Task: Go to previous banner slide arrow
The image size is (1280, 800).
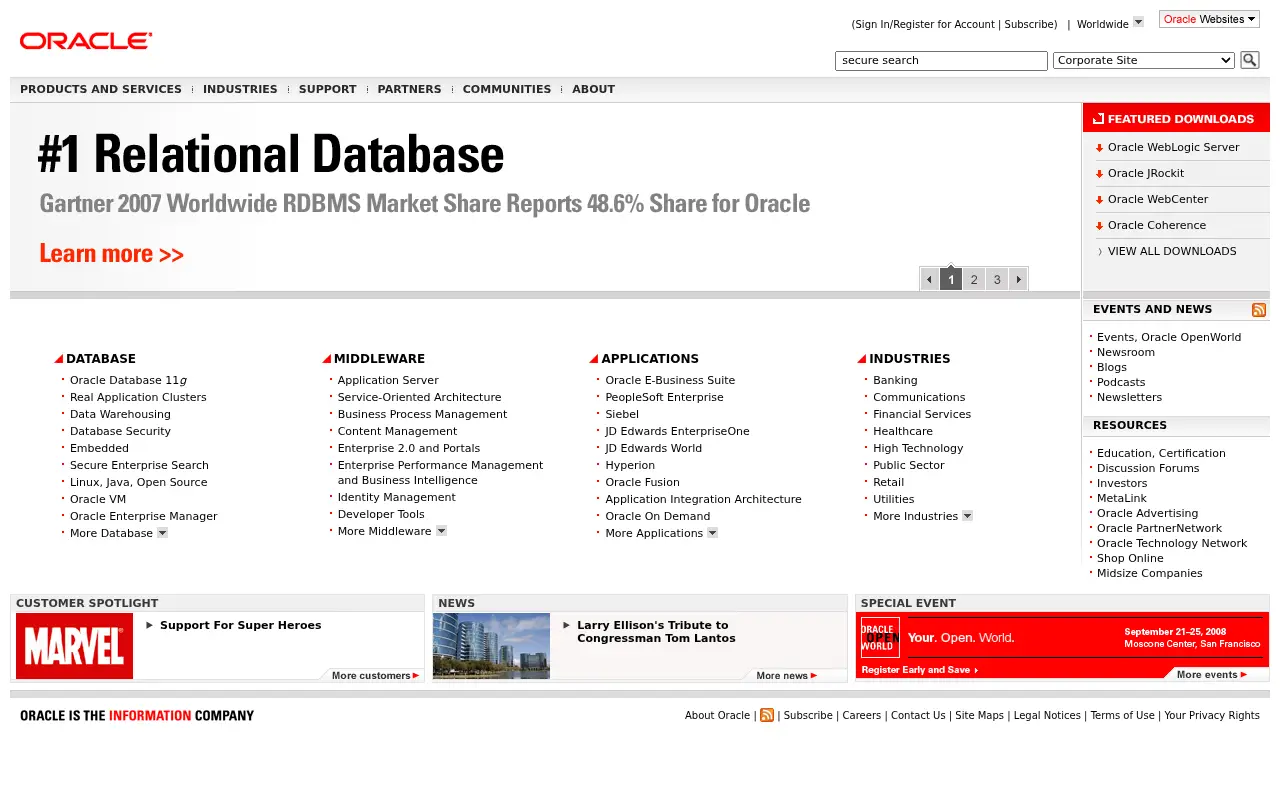Action: tap(930, 279)
